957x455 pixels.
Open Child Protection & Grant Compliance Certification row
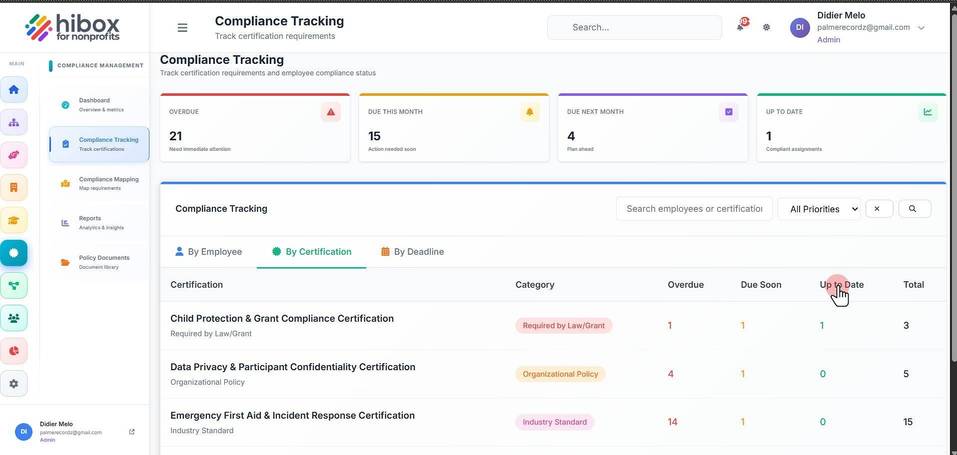pyautogui.click(x=553, y=326)
